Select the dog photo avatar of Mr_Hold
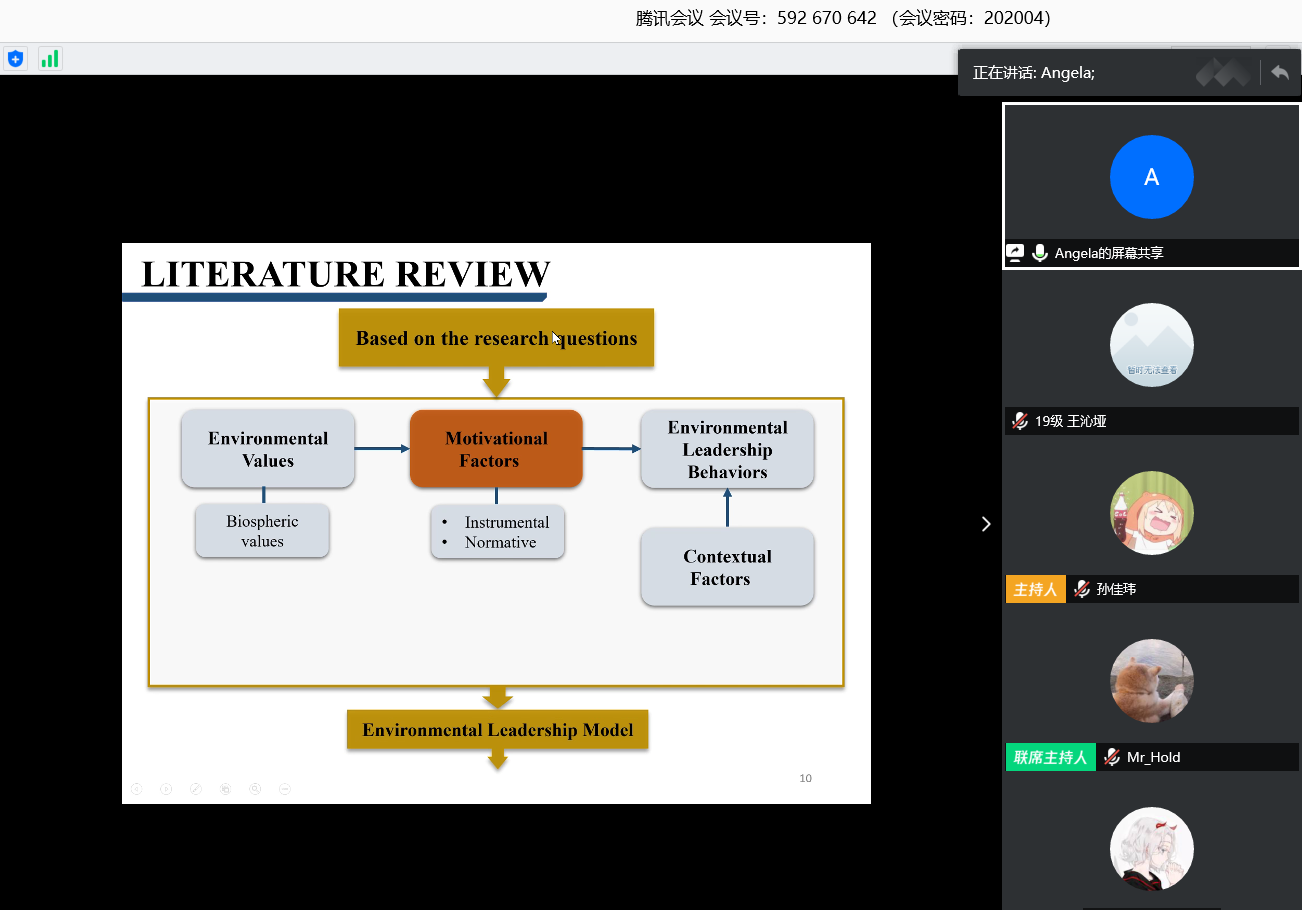This screenshot has width=1302, height=910. [x=1151, y=681]
